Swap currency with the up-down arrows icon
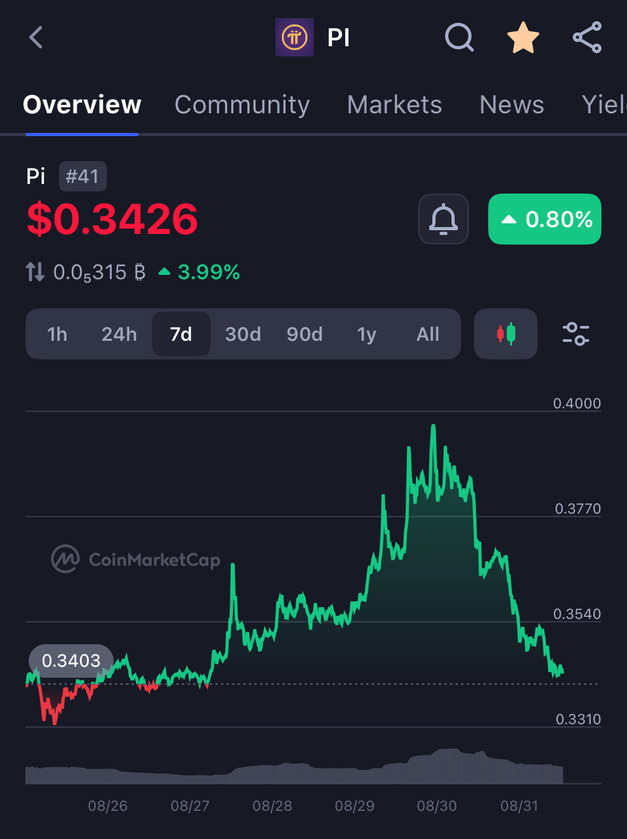The image size is (627, 839). point(35,272)
